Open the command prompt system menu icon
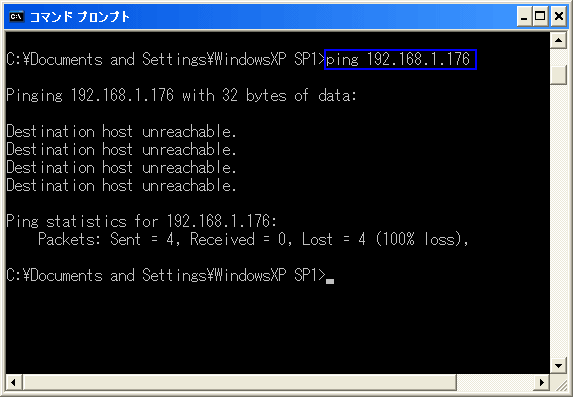The image size is (573, 397). (16, 16)
